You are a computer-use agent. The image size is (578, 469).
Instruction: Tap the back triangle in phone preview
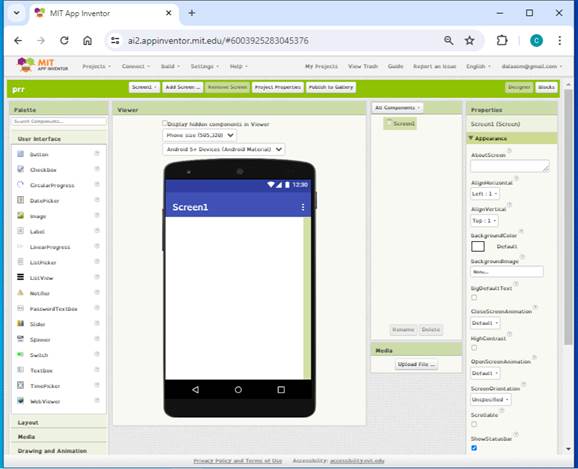pos(196,389)
